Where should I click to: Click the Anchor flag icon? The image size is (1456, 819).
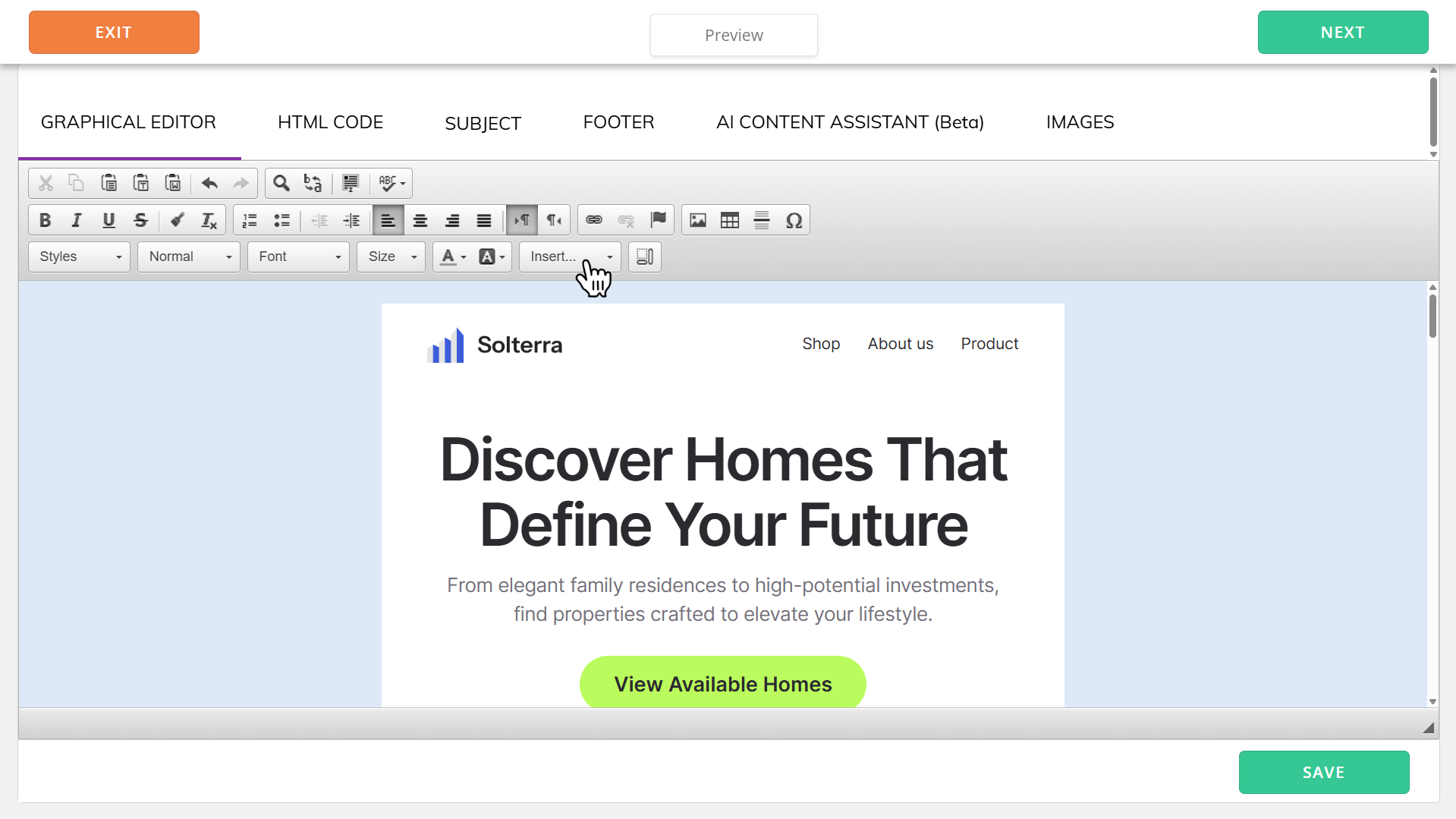658,220
